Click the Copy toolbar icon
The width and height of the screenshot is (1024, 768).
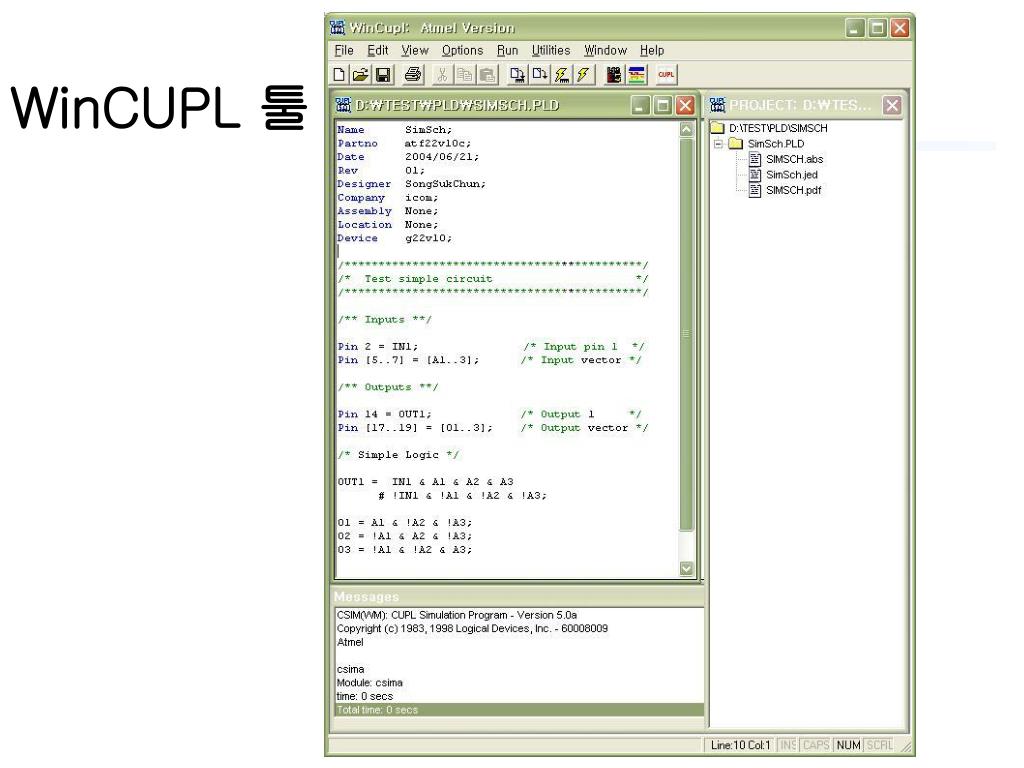pos(464,74)
